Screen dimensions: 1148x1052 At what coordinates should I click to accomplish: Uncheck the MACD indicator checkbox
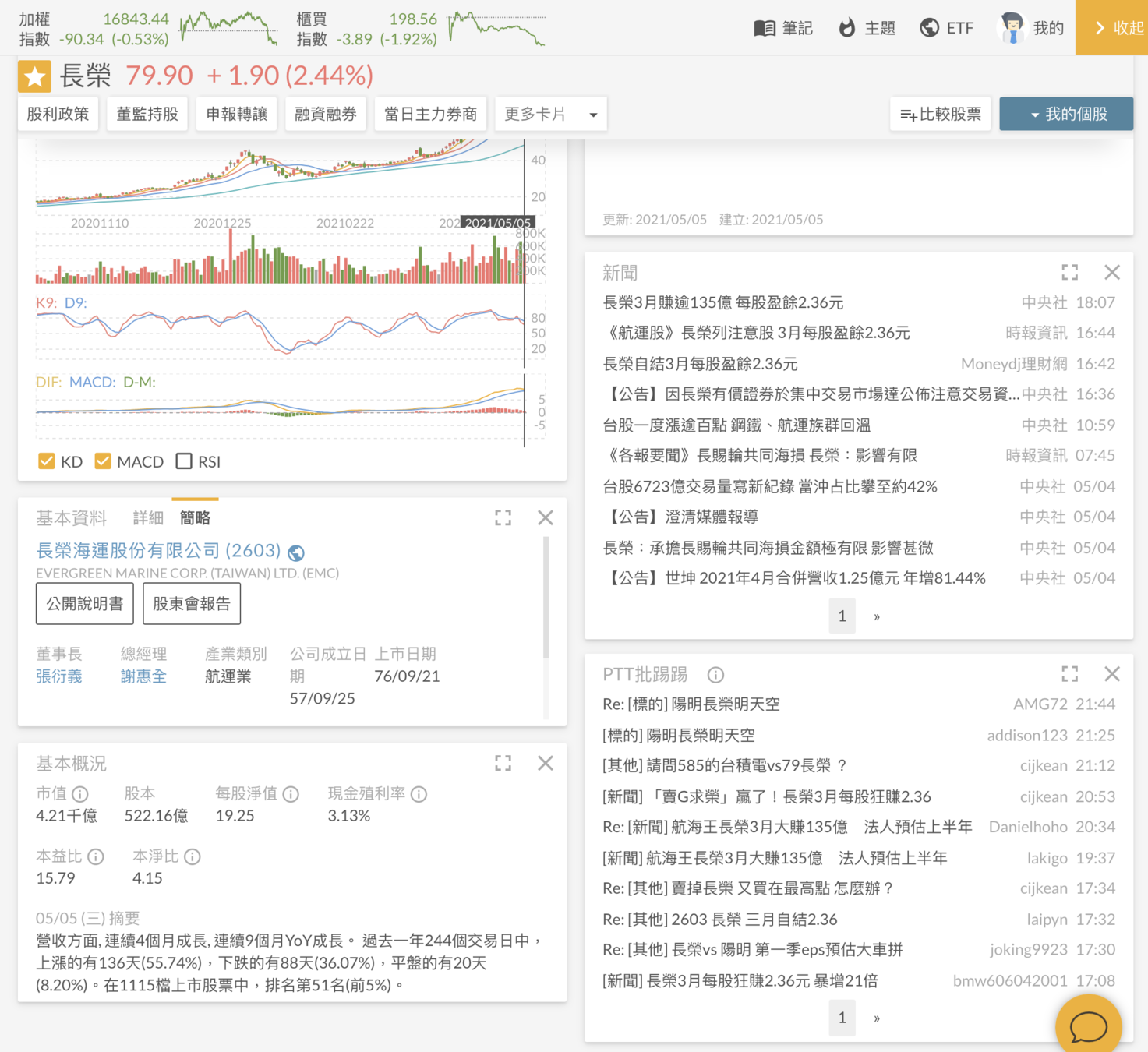coord(103,461)
